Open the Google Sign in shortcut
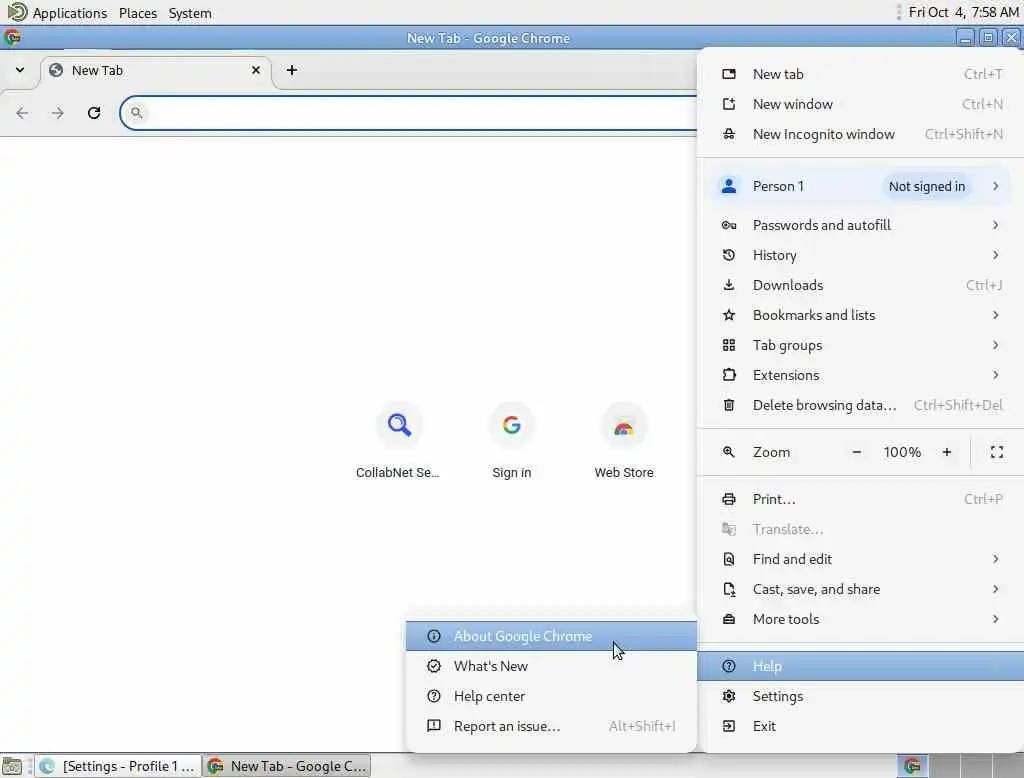Image resolution: width=1024 pixels, height=778 pixels. pos(511,425)
